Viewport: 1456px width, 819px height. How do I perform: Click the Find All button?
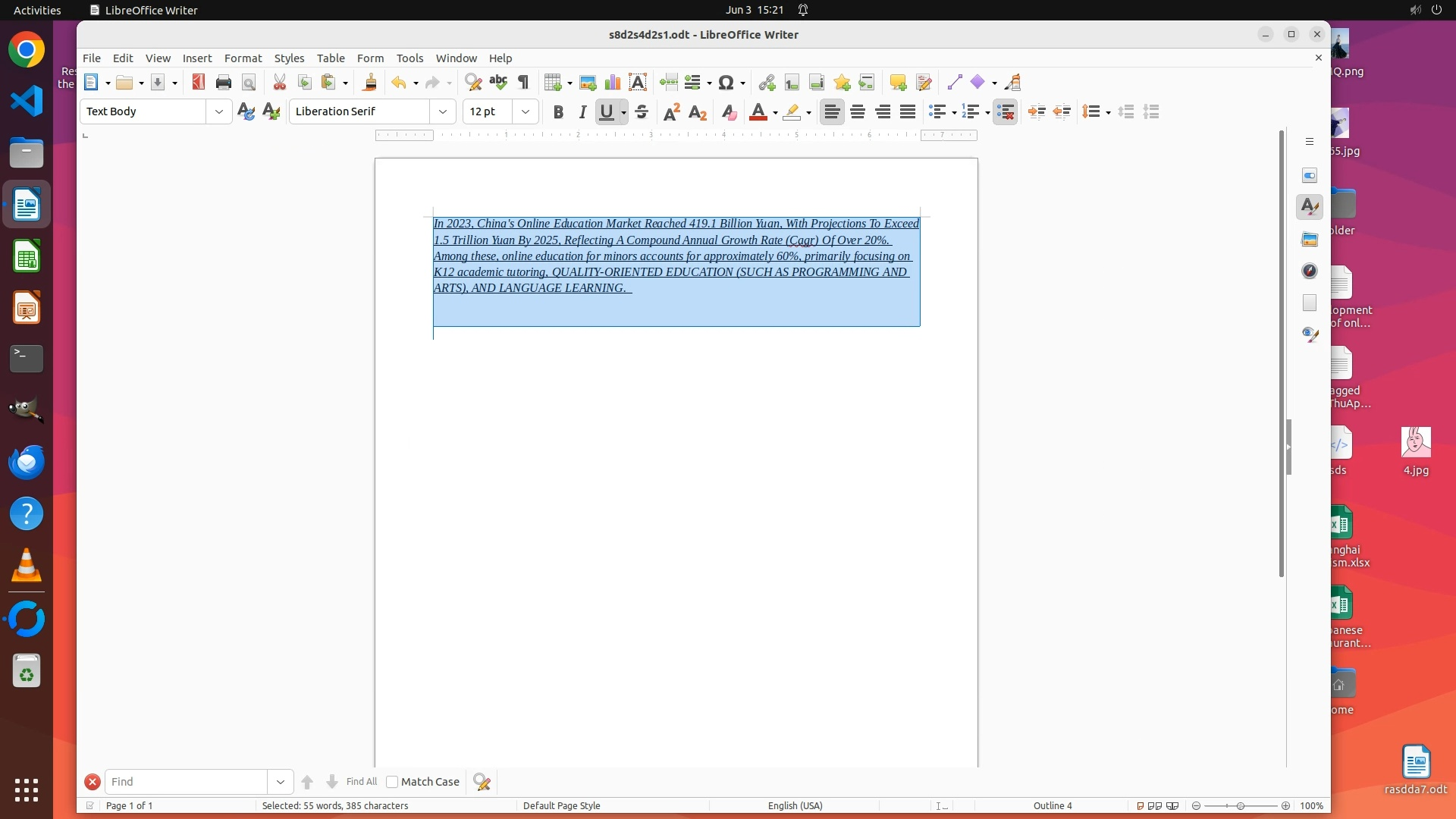click(361, 782)
